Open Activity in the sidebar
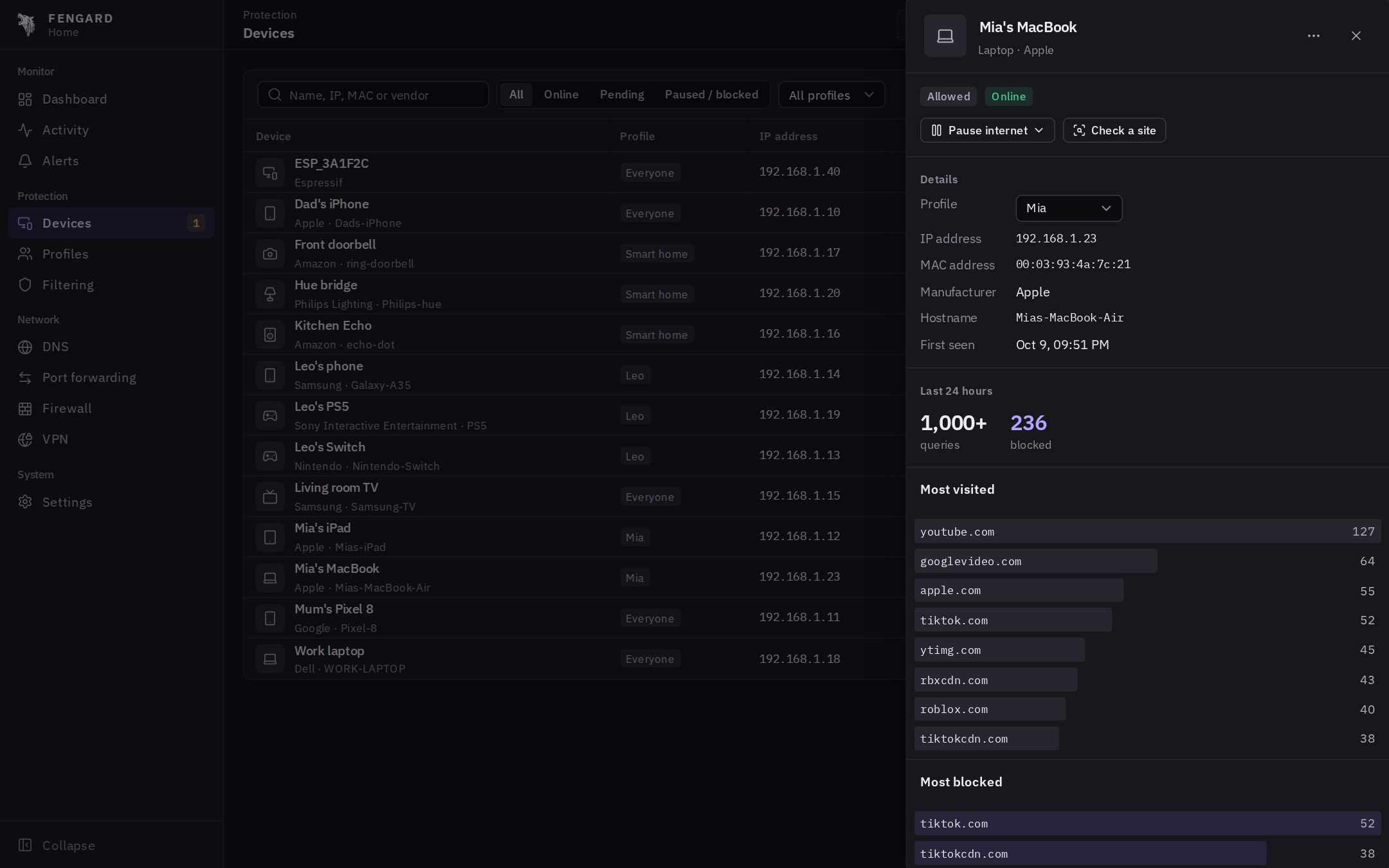 [x=111, y=130]
